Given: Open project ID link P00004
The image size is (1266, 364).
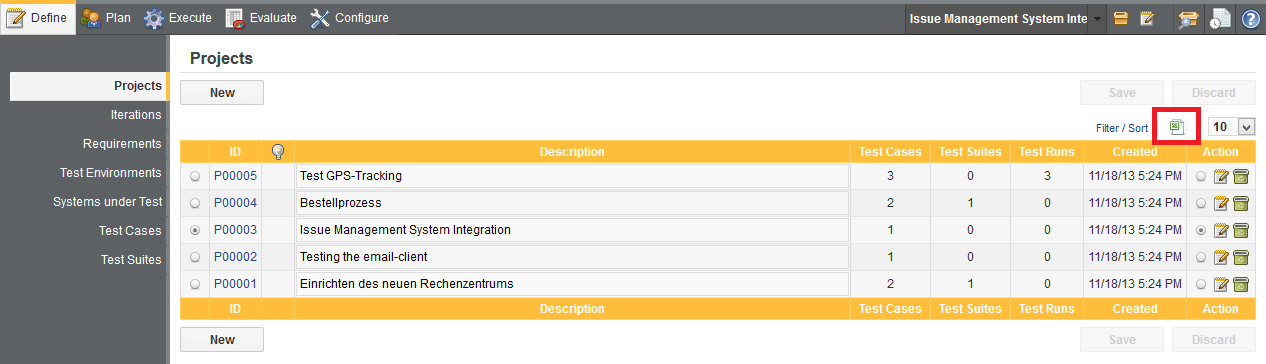Looking at the screenshot, I should click(235, 203).
